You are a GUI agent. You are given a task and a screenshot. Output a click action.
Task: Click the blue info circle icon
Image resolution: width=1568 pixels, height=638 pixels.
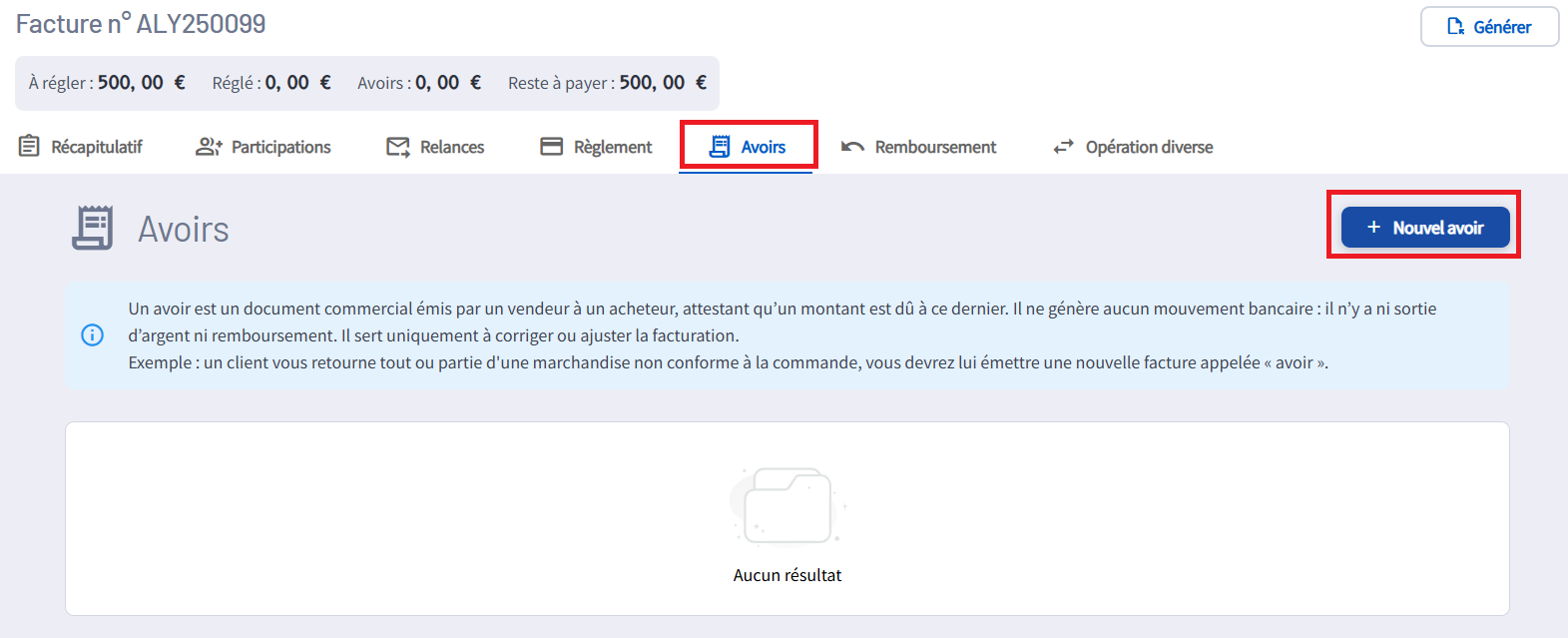(x=92, y=335)
